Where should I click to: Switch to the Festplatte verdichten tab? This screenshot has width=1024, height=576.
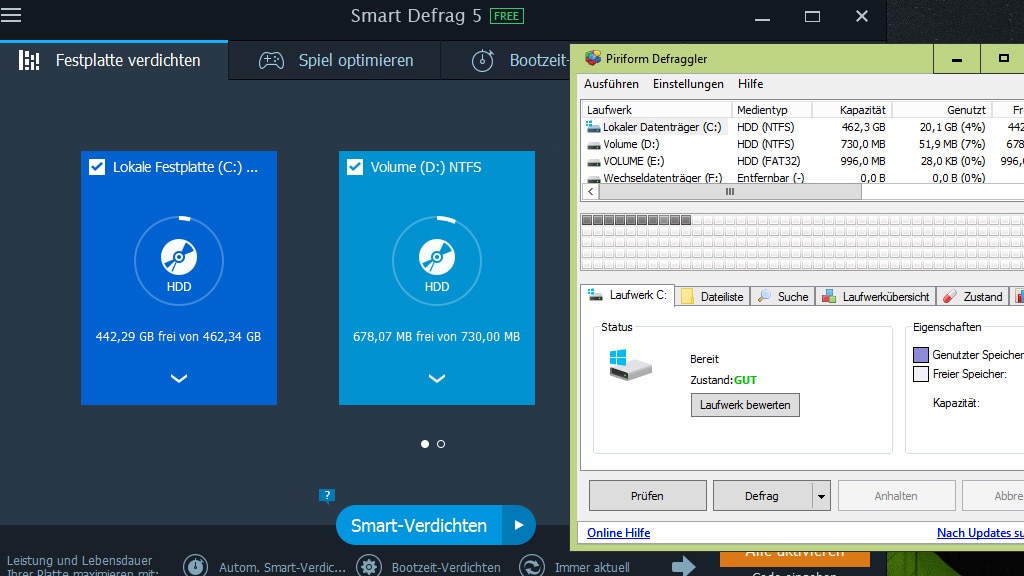pos(114,60)
